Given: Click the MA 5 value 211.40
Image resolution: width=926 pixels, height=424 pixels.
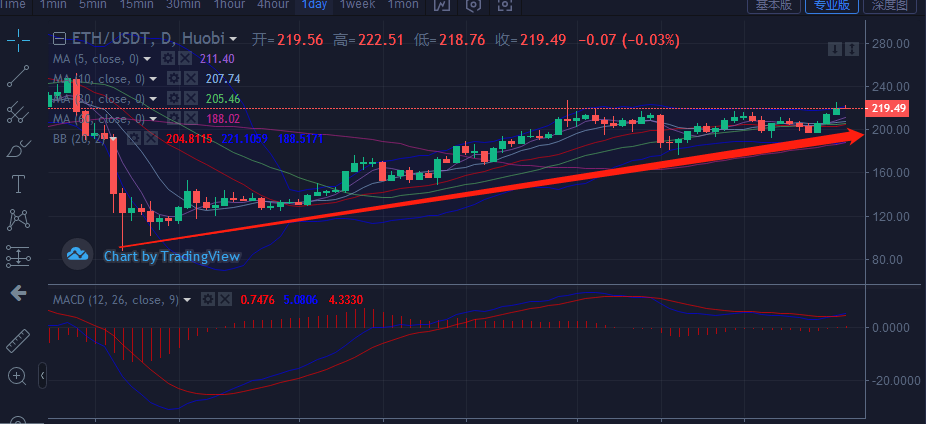Looking at the screenshot, I should [x=217, y=58].
